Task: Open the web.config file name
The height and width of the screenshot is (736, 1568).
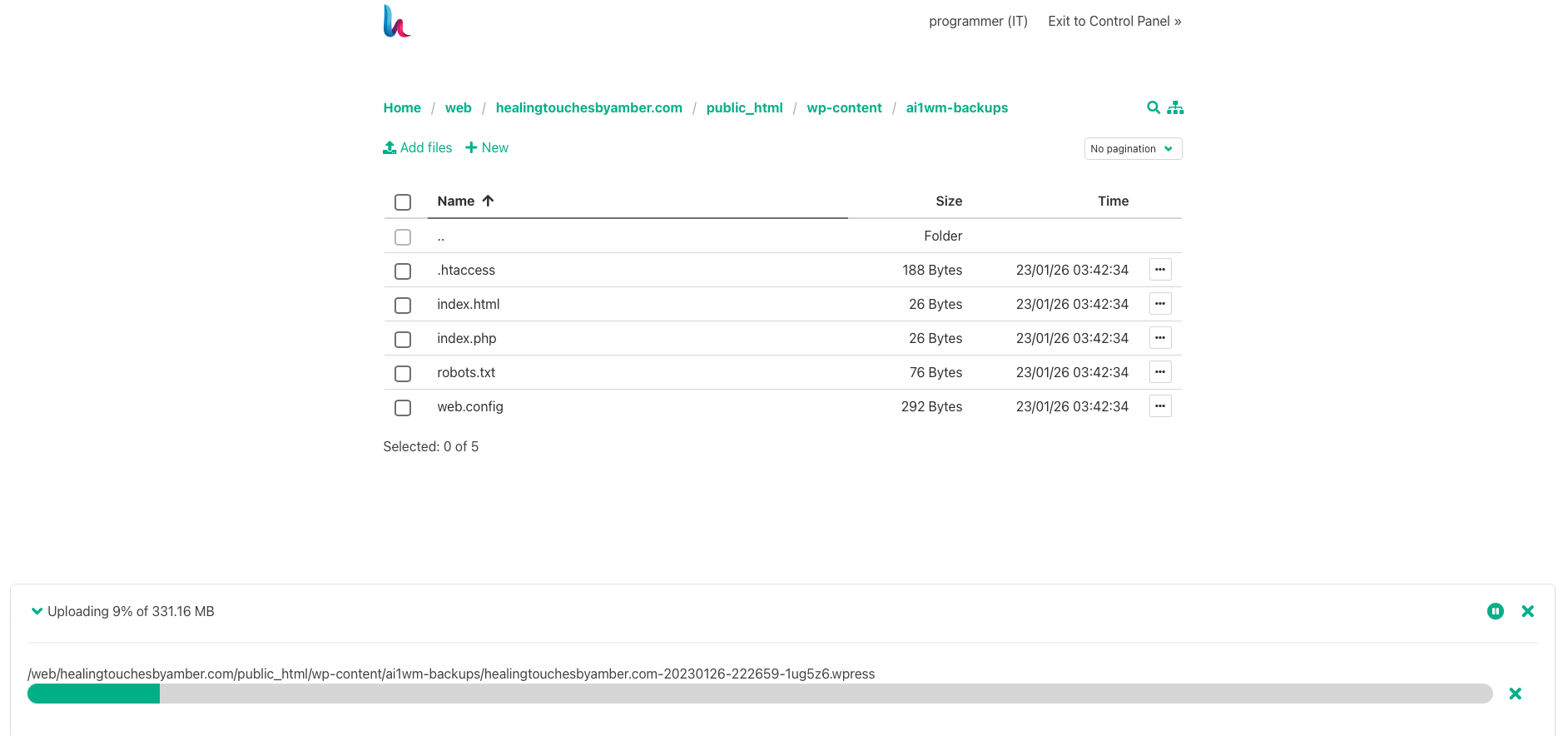Action: click(x=470, y=406)
